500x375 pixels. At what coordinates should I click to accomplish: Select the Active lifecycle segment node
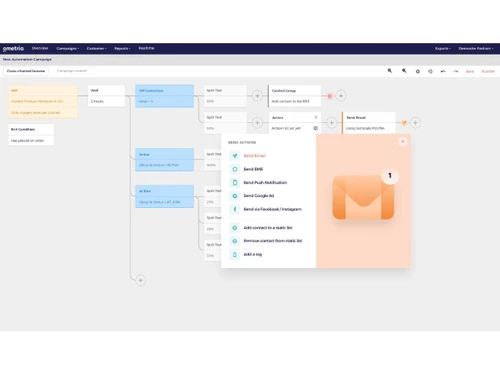(x=164, y=160)
